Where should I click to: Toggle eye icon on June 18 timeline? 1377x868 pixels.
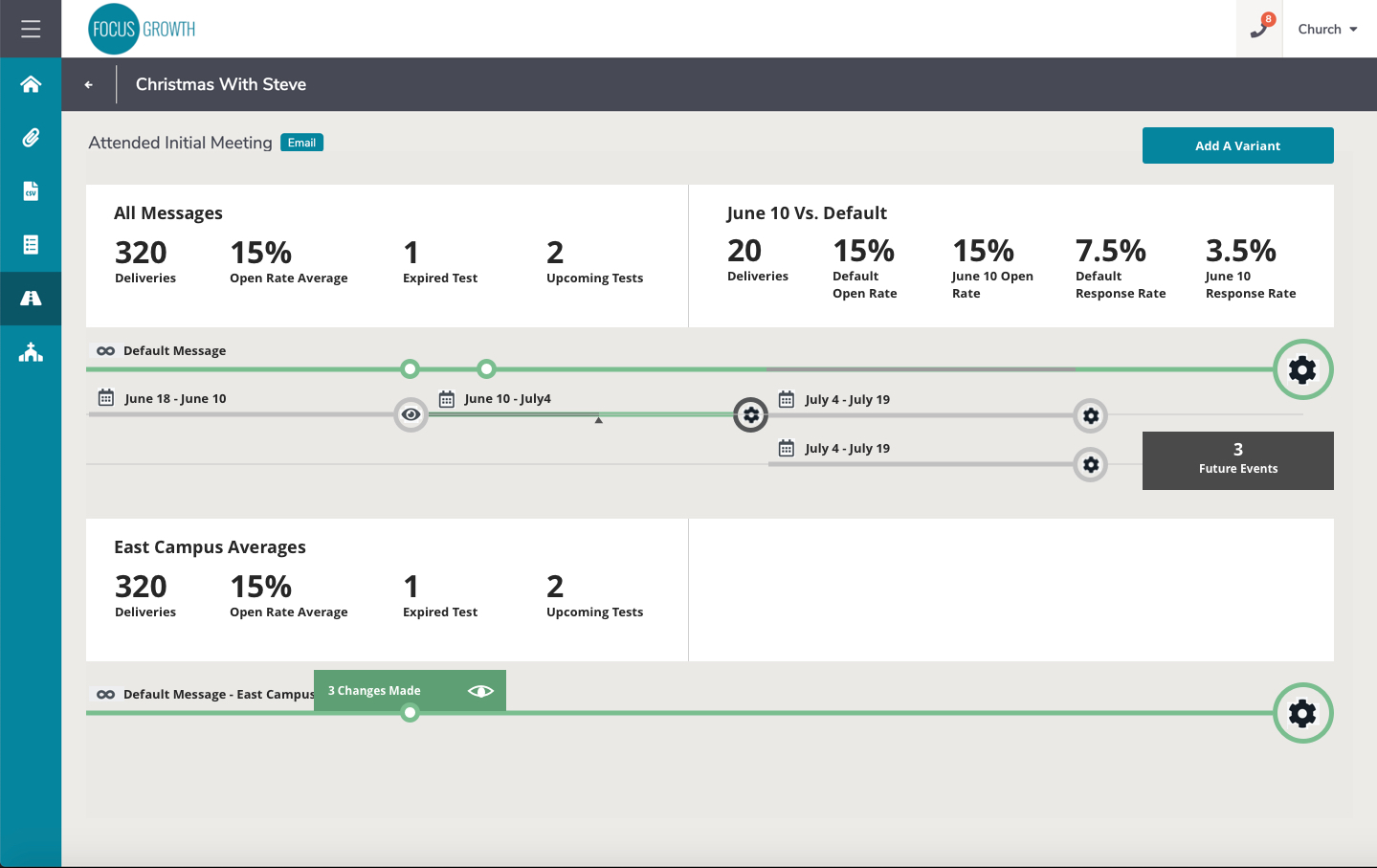(411, 414)
